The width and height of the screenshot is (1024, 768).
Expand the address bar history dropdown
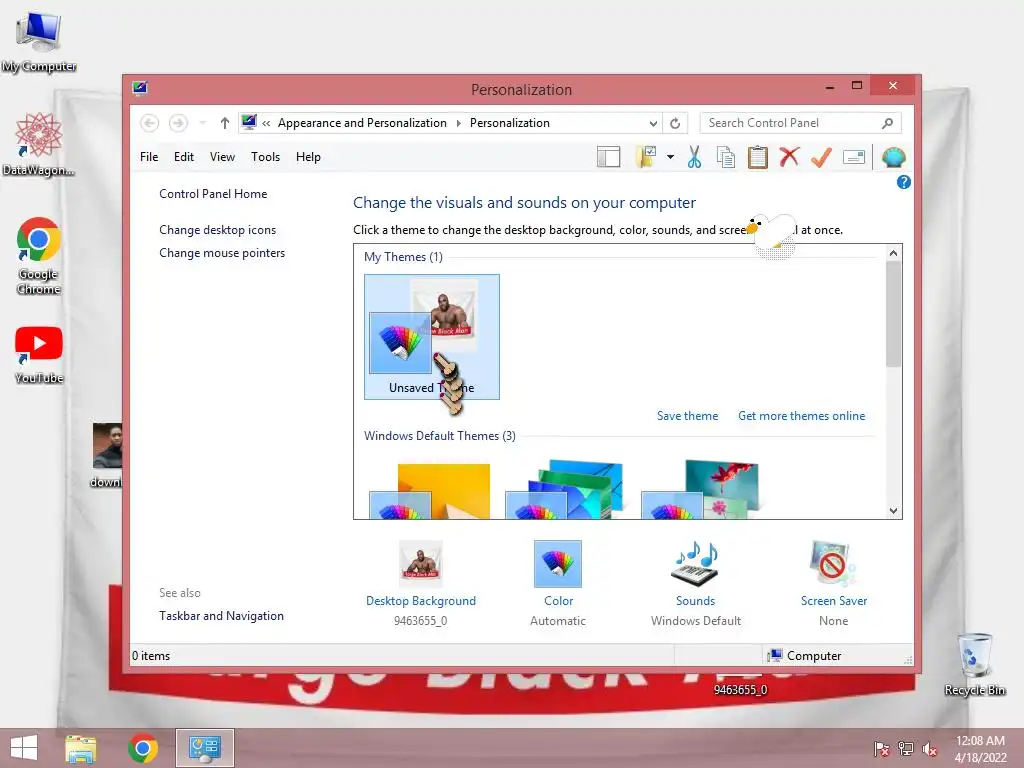coord(653,123)
